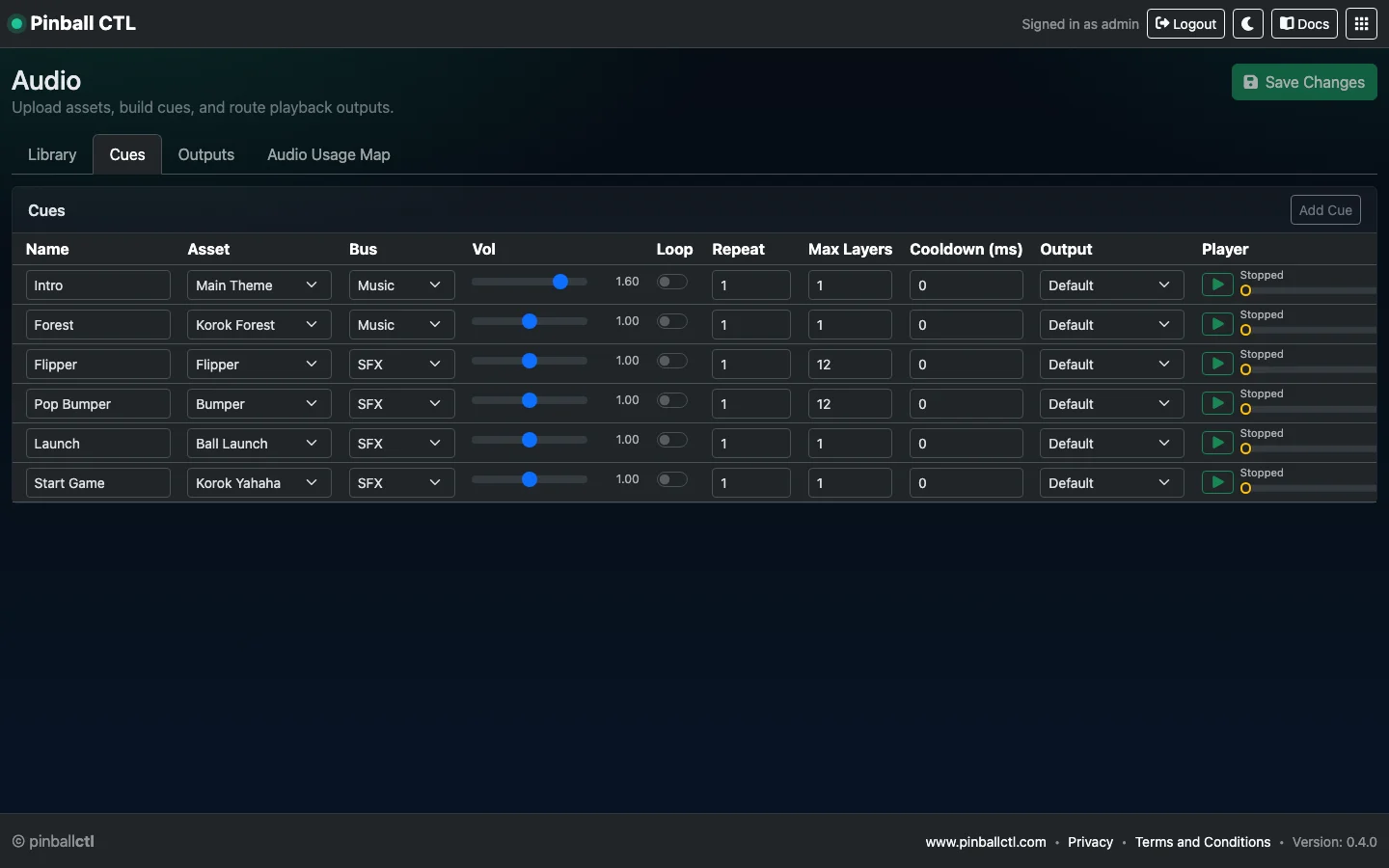
Task: Enable looping for the Intro cue
Action: coord(671,282)
